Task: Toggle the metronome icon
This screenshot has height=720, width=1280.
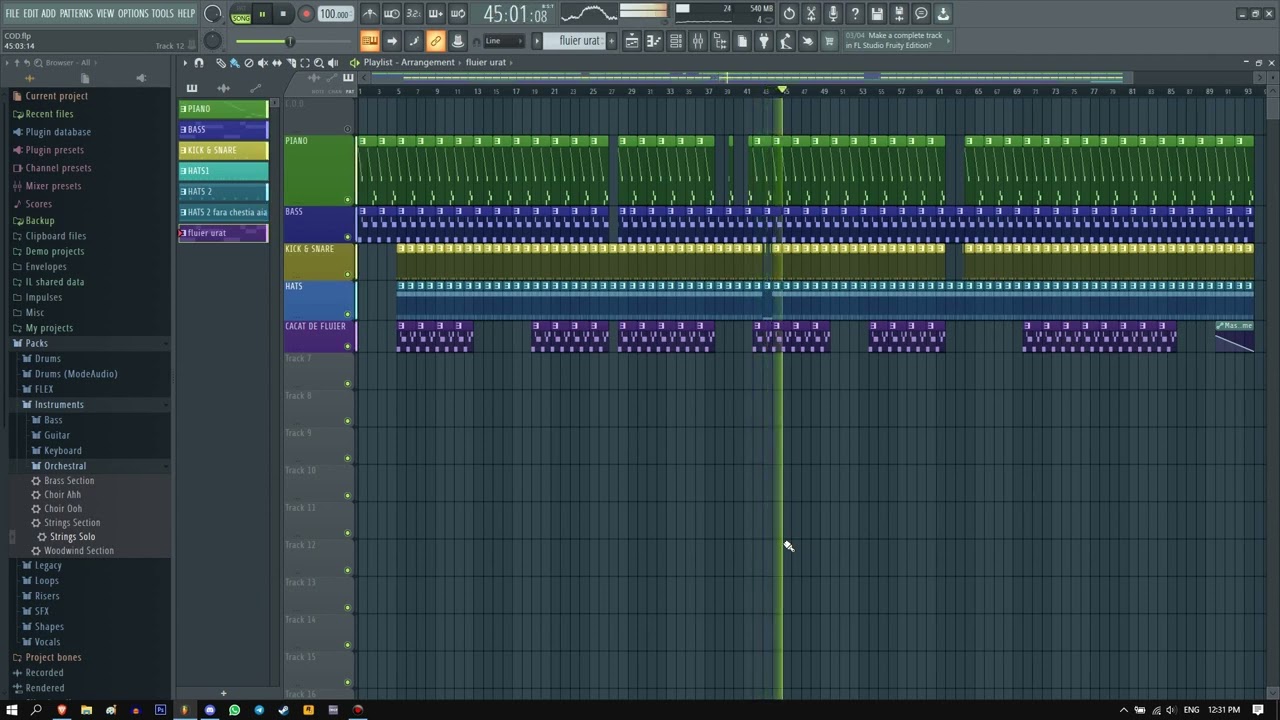Action: [371, 14]
